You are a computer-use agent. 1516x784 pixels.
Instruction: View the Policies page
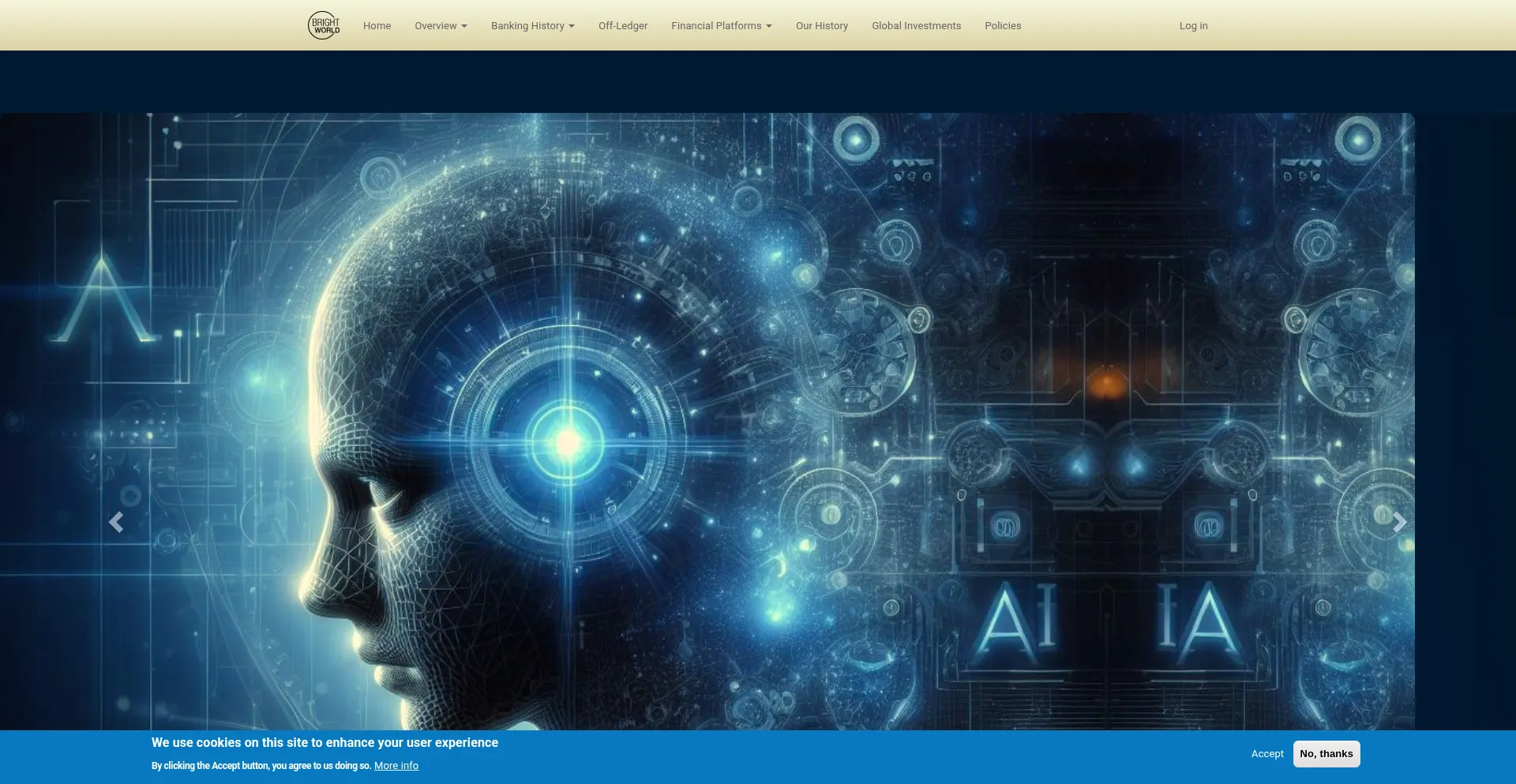1003,26
